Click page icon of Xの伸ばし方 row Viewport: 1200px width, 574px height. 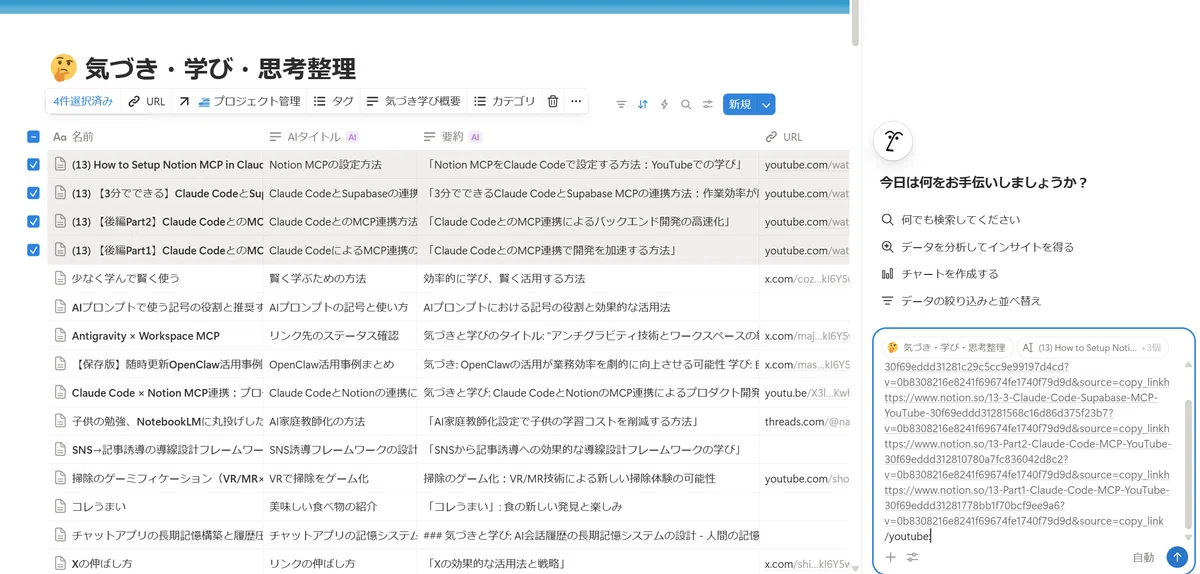tap(60, 564)
